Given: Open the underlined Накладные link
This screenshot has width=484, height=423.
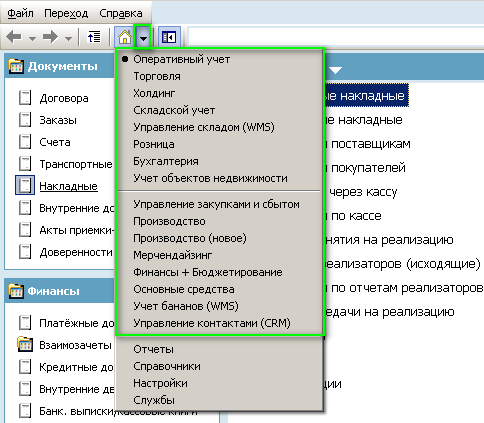Looking at the screenshot, I should (68, 186).
